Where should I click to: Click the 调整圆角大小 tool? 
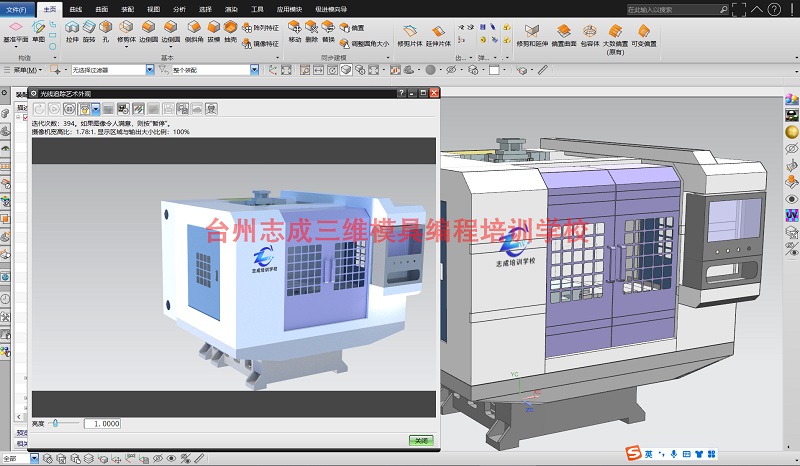point(364,44)
